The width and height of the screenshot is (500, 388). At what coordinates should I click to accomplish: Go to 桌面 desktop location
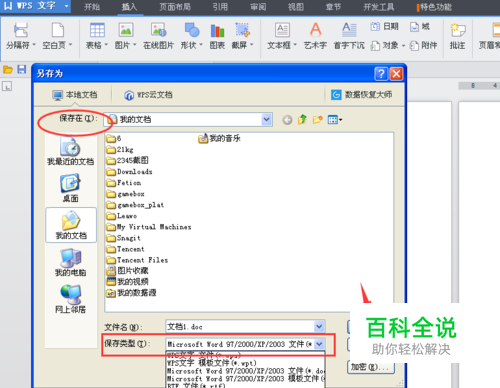70,188
